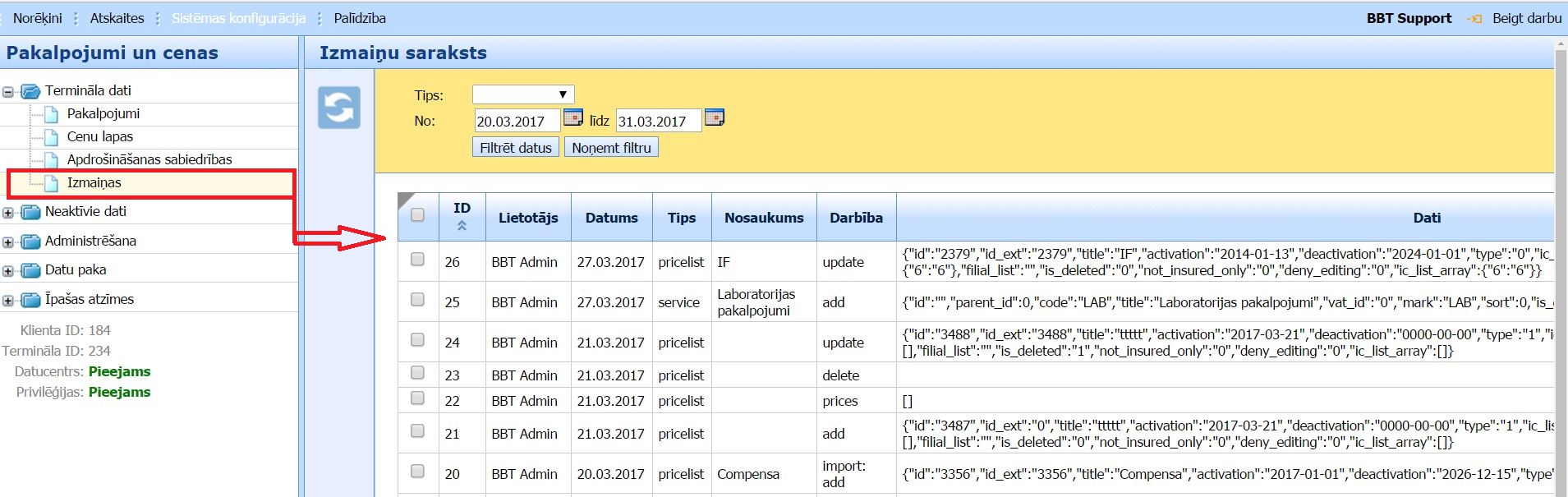
Task: Open the Atskaites menu
Action: (x=117, y=18)
